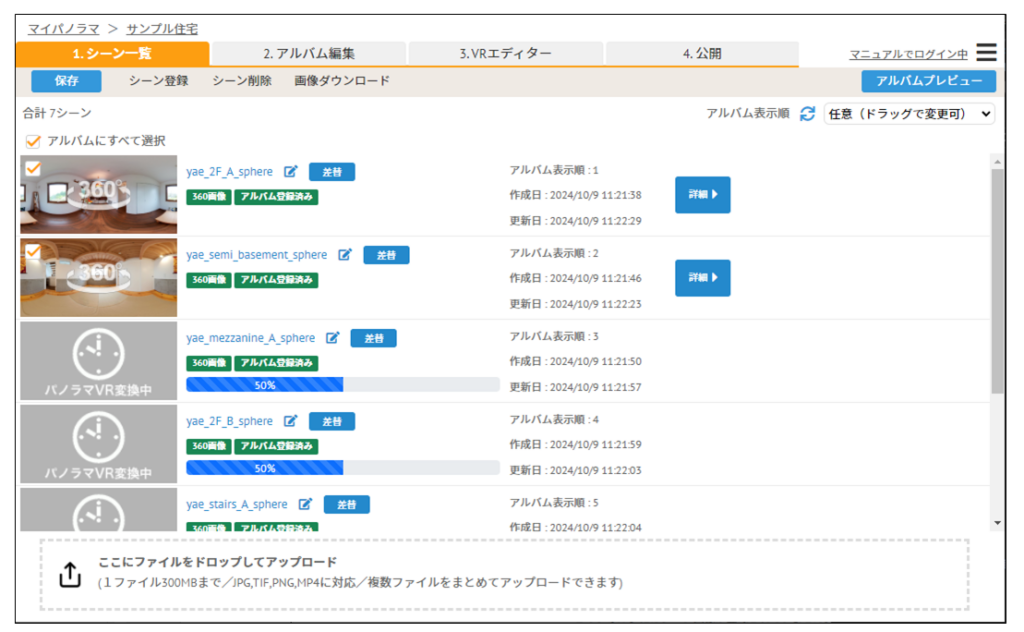Open the hamburger menu icon
The height and width of the screenshot is (632, 1024).
(x=986, y=53)
